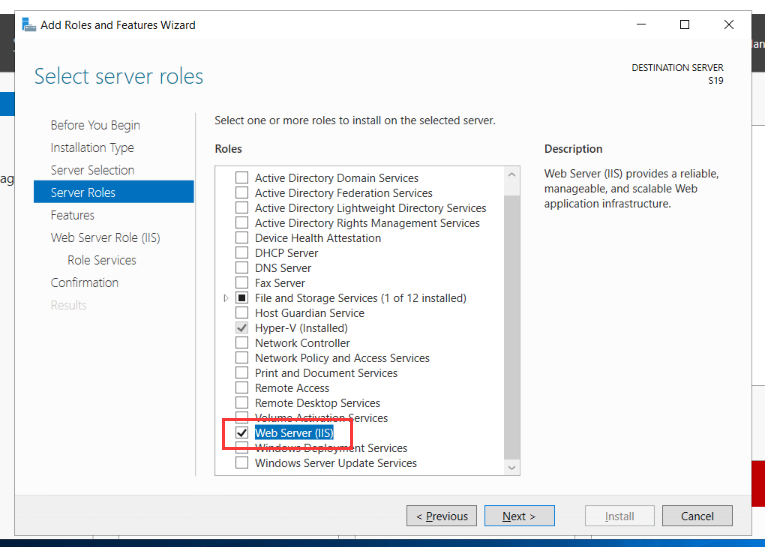Uncheck the Web Server (IIS) checkbox

click(242, 433)
